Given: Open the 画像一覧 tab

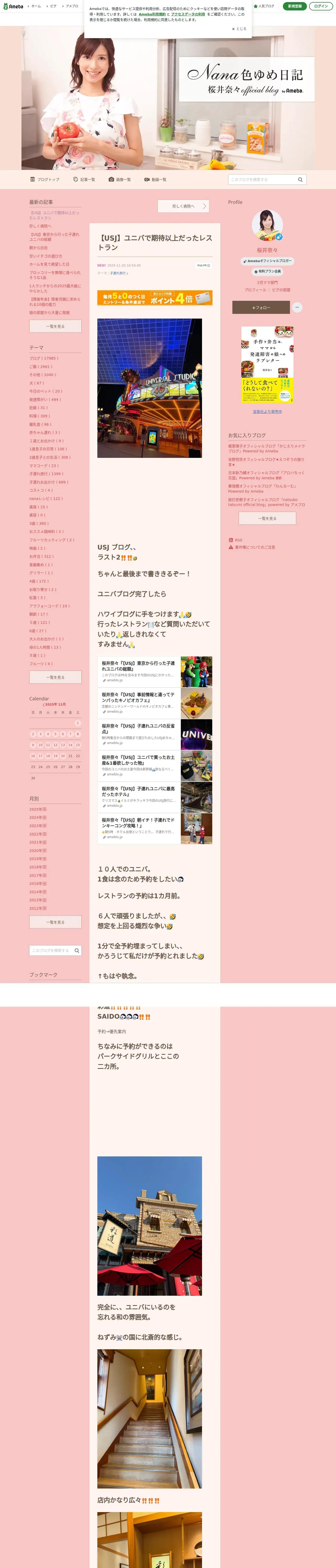Looking at the screenshot, I should point(120,180).
